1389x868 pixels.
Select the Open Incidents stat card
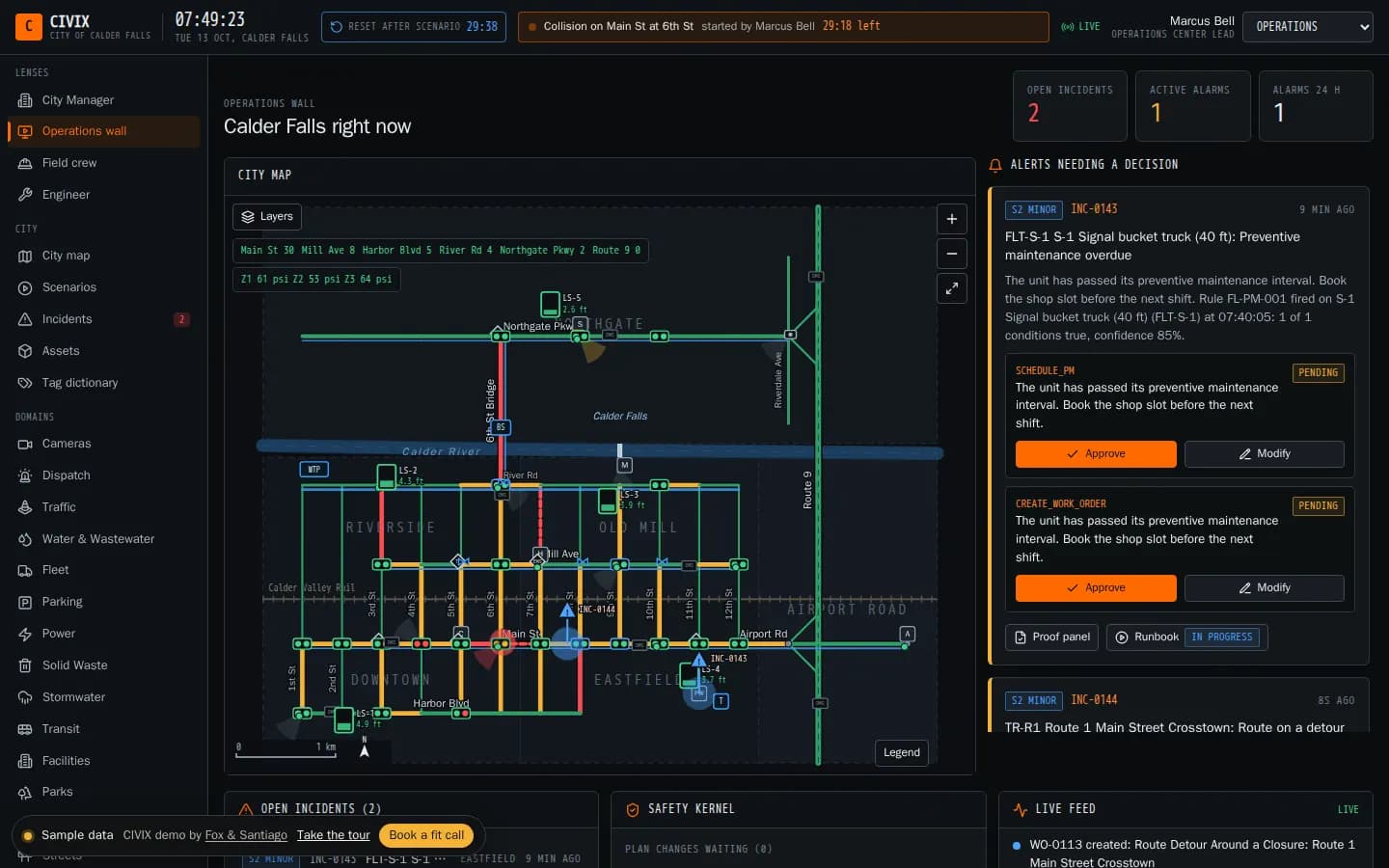[1070, 106]
